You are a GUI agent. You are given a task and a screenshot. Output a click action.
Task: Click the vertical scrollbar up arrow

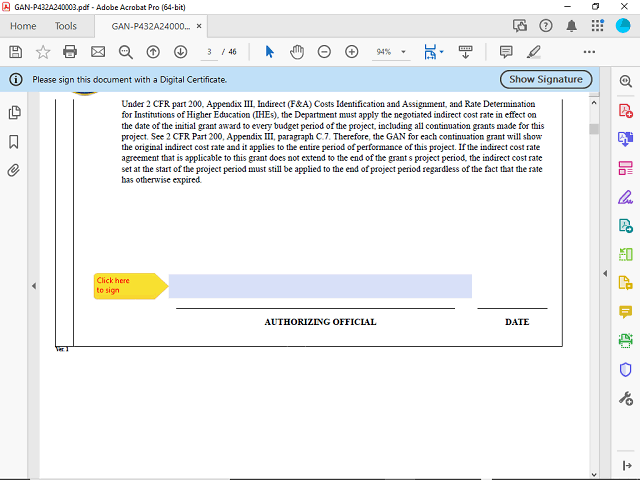[594, 103]
